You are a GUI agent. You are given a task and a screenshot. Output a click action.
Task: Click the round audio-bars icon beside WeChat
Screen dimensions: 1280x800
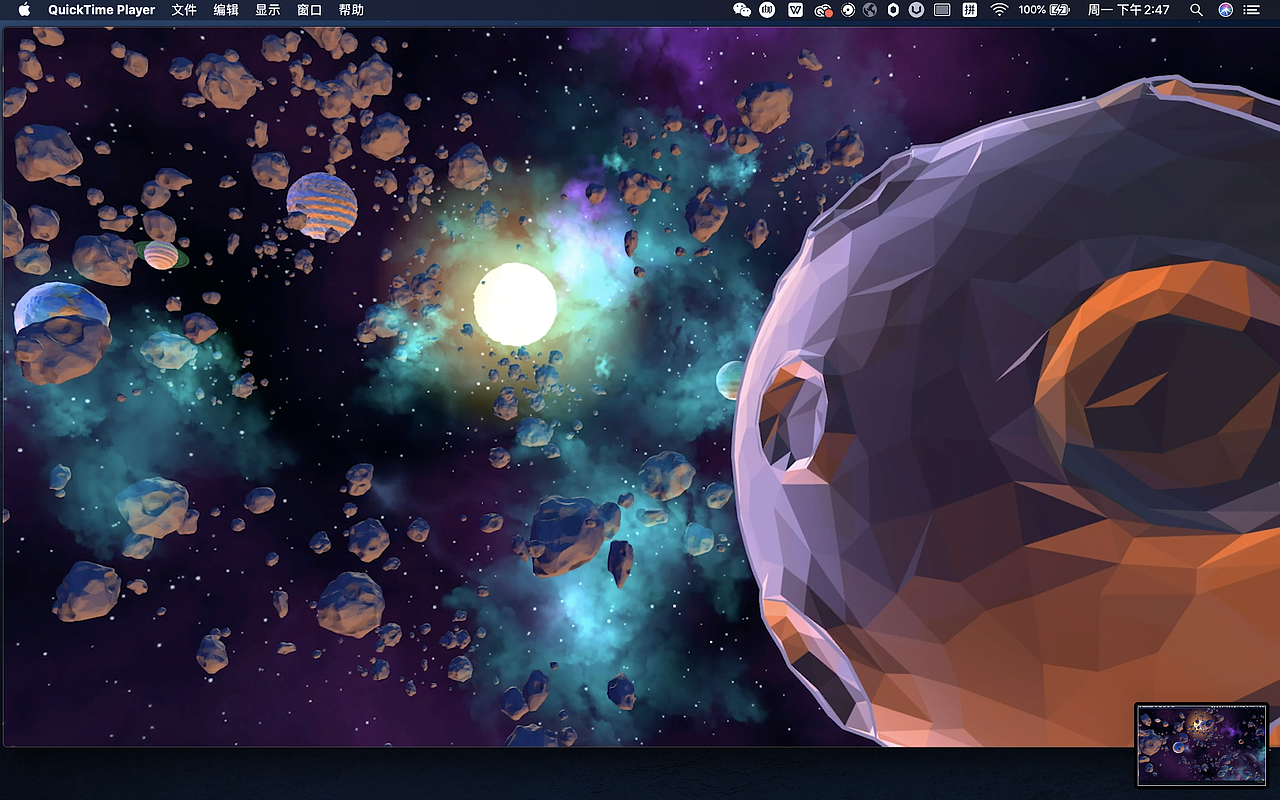coord(768,10)
